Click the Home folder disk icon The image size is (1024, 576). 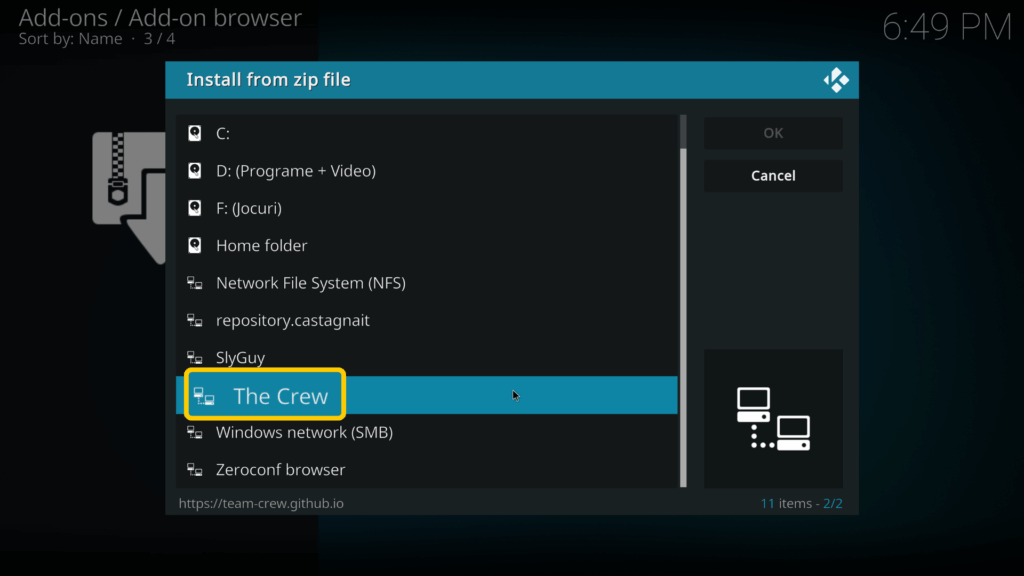(194, 245)
